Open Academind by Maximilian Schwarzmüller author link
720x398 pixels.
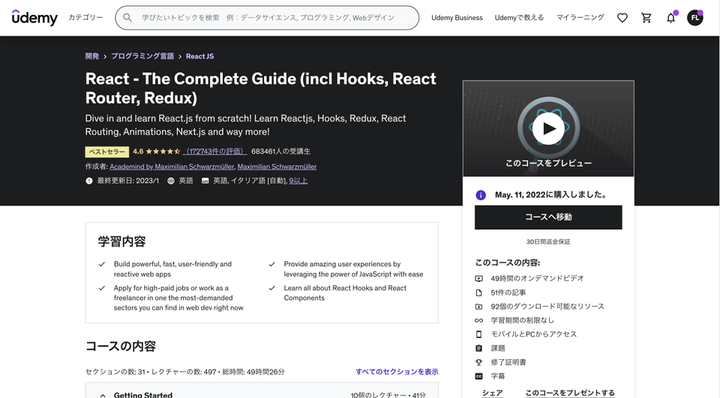tap(172, 166)
